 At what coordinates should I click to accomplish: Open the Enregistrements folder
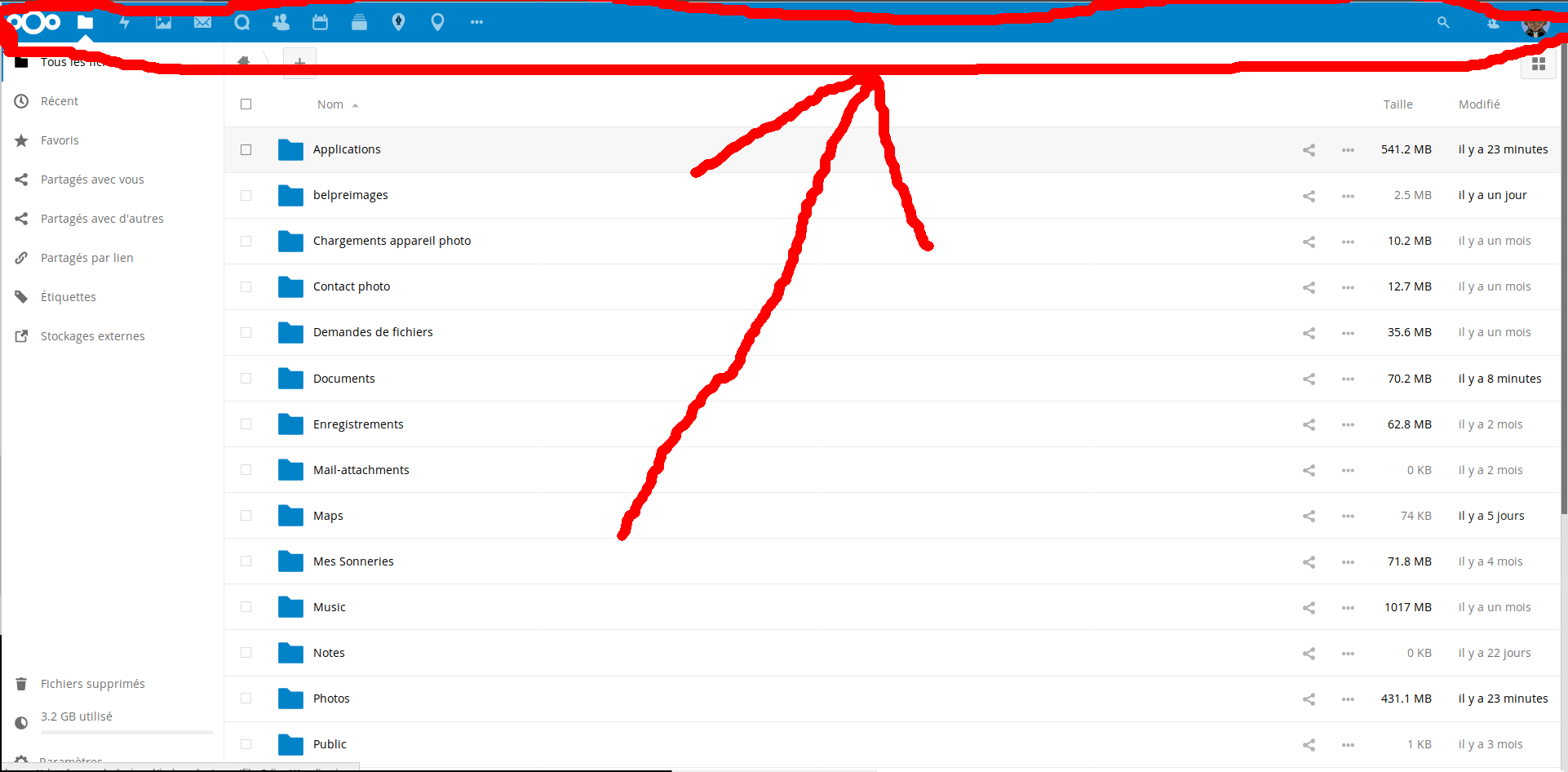point(358,424)
